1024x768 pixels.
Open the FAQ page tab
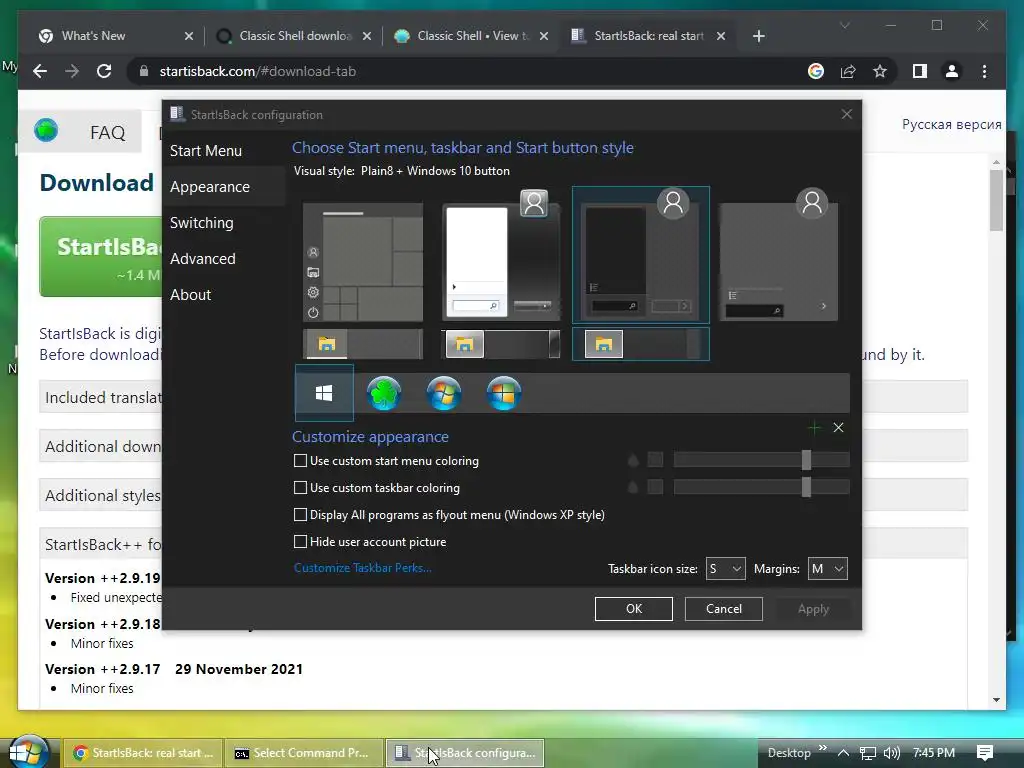(107, 133)
